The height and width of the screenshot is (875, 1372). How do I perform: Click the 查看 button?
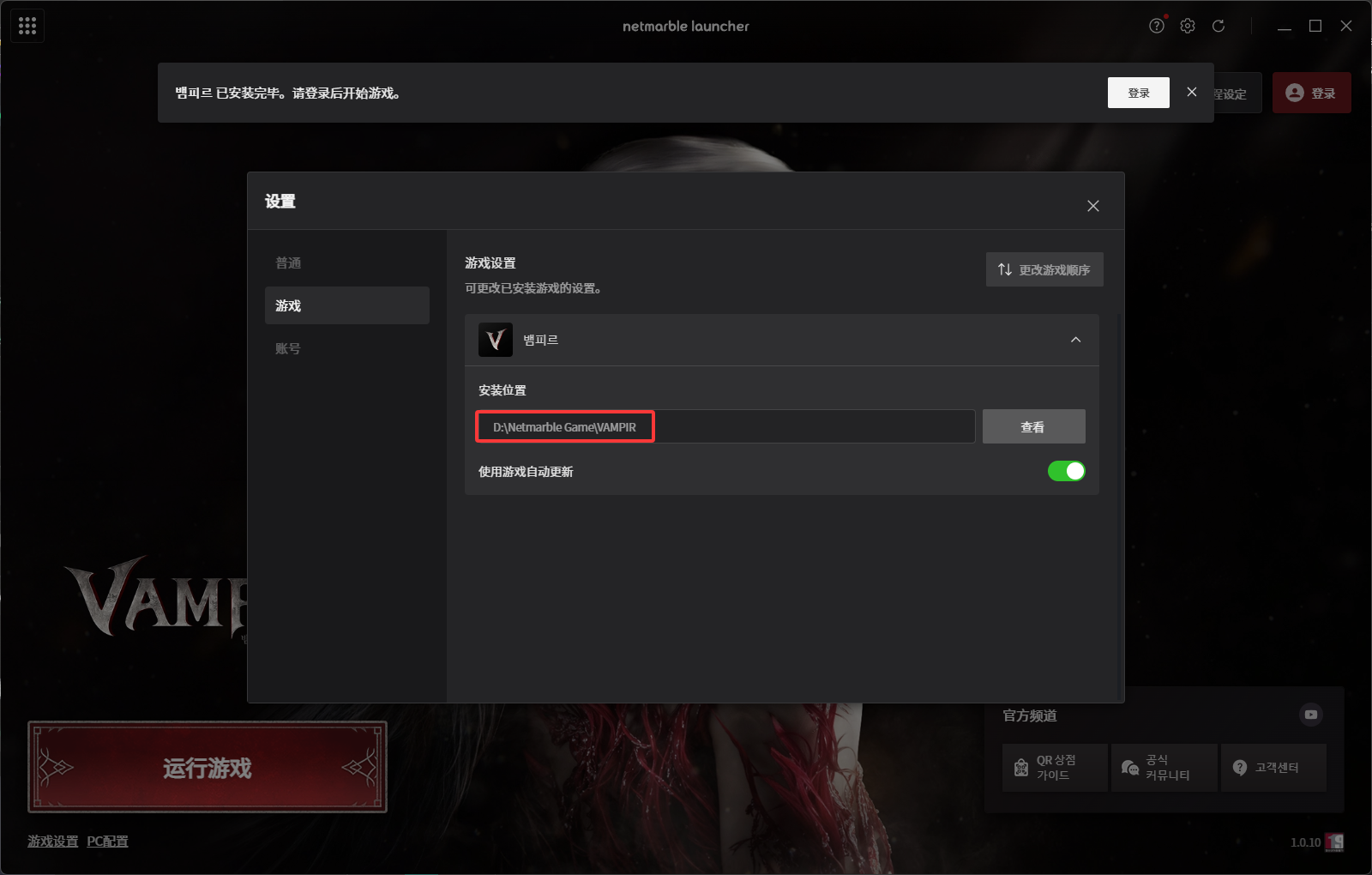point(1034,426)
